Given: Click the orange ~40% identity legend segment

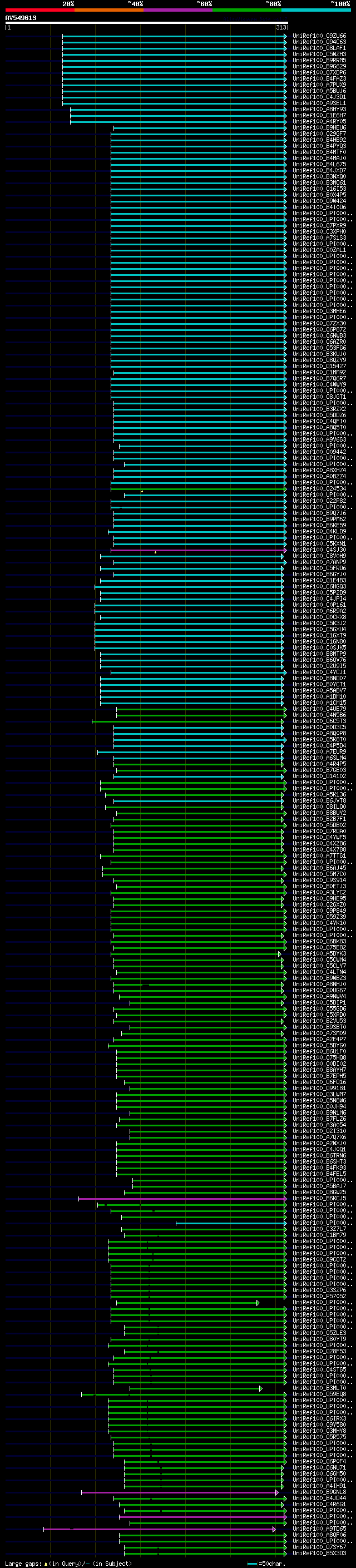Looking at the screenshot, I should coord(109,10).
